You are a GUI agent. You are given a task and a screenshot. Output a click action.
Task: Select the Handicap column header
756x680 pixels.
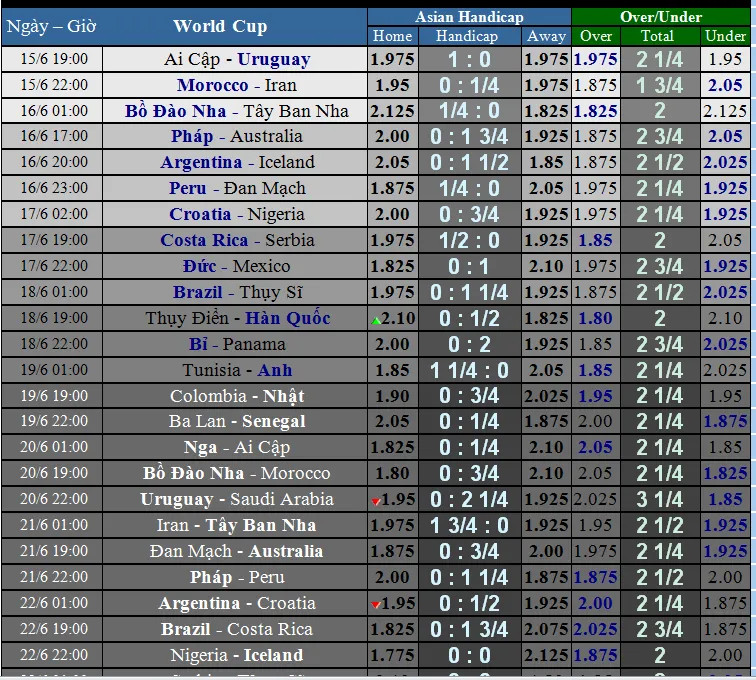point(467,36)
